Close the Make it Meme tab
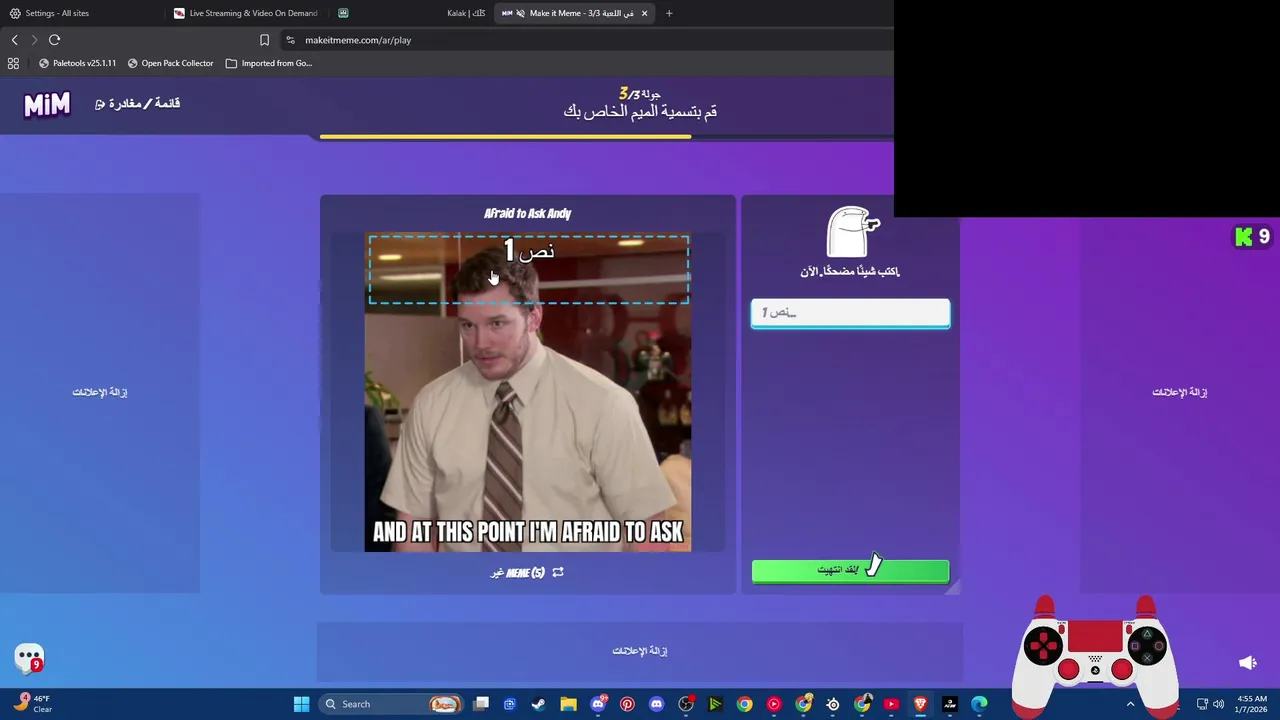The width and height of the screenshot is (1280, 720). coord(644,13)
